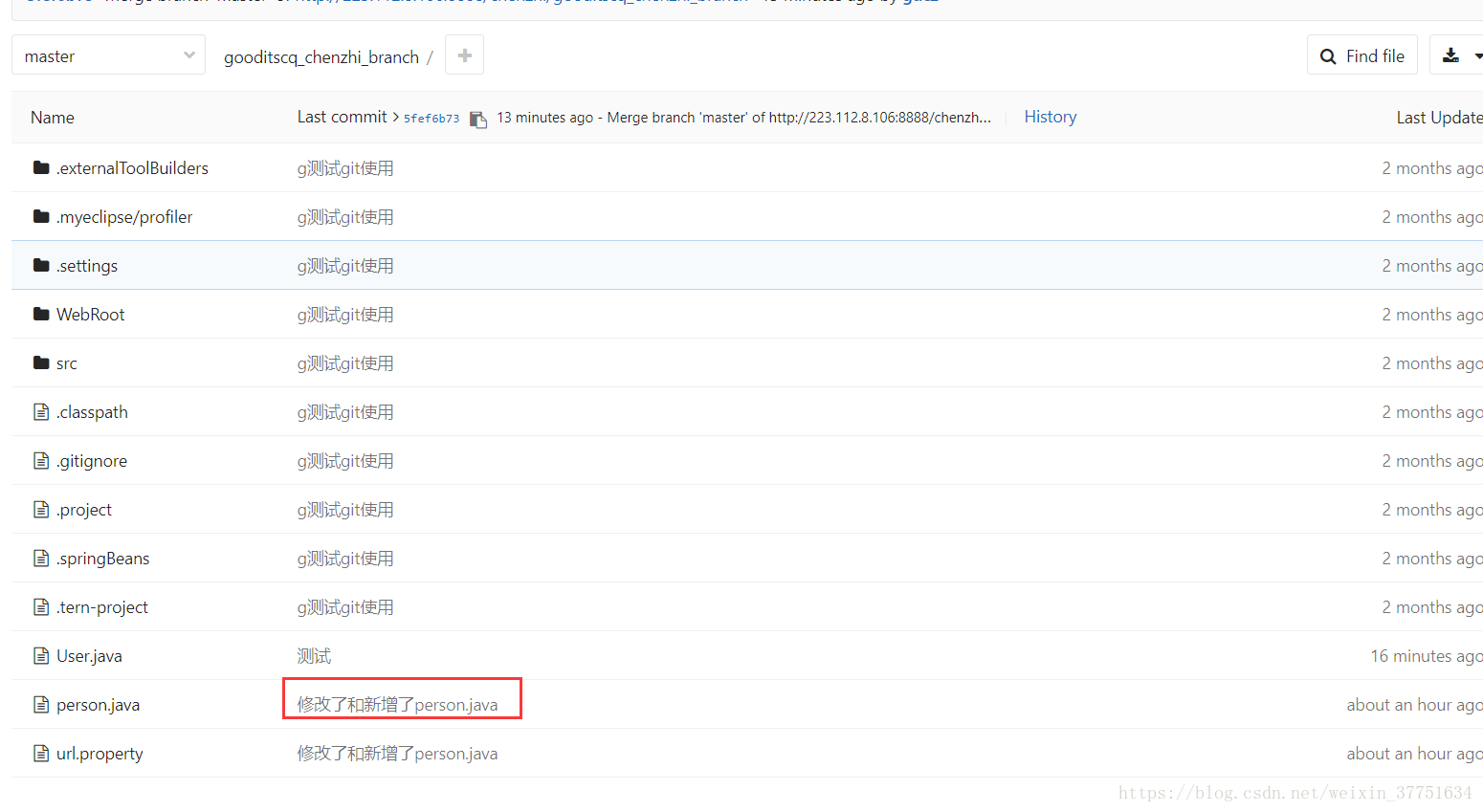The height and width of the screenshot is (812, 1483).
Task: Open commit message in .springBeans row
Action: pos(345,559)
